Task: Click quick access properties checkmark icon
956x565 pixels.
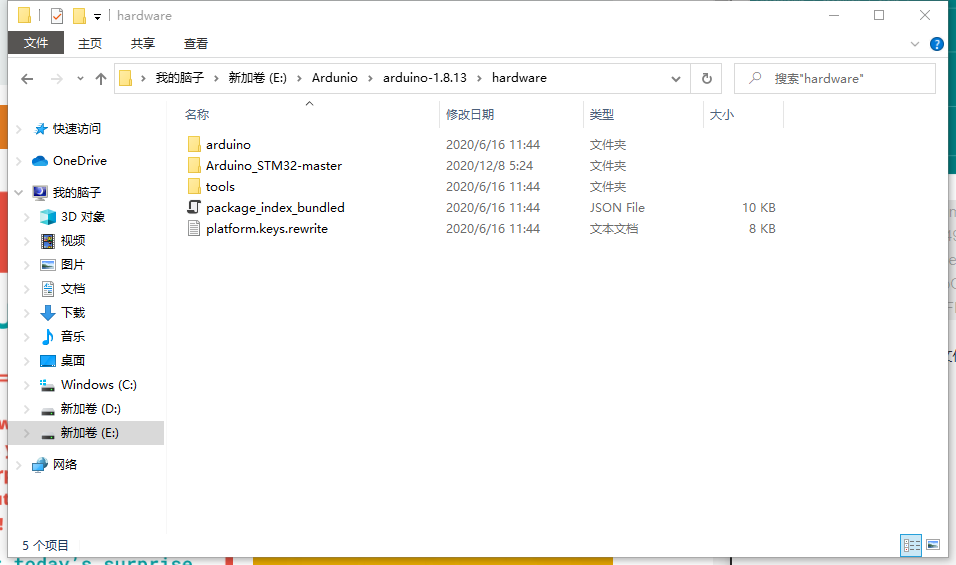Action: (57, 16)
